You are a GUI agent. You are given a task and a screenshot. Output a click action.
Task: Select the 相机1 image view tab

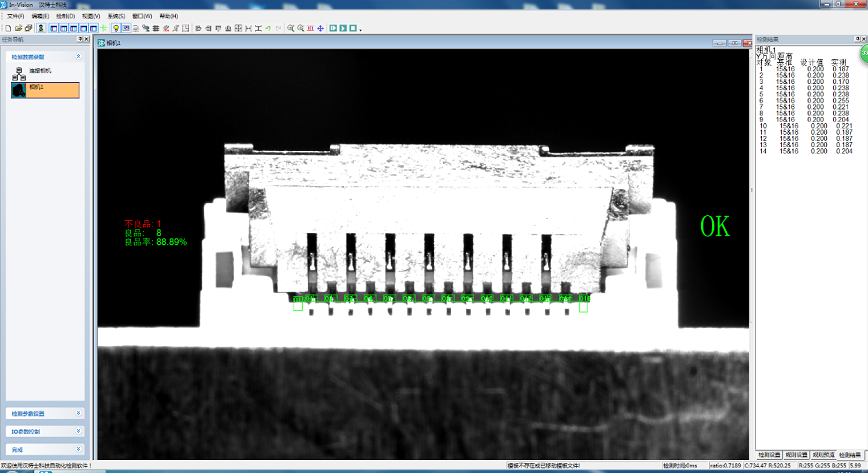coord(111,43)
